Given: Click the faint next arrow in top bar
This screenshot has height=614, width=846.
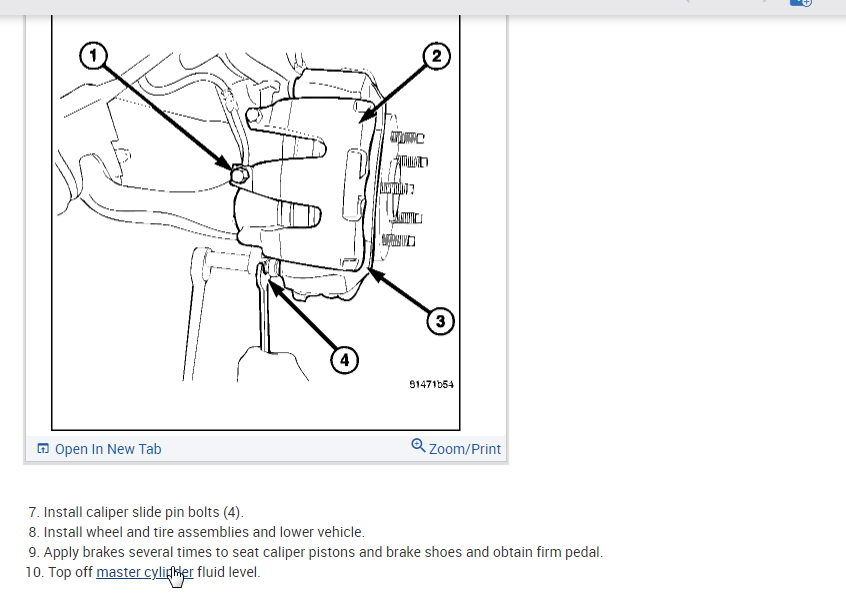Looking at the screenshot, I should coord(765,2).
